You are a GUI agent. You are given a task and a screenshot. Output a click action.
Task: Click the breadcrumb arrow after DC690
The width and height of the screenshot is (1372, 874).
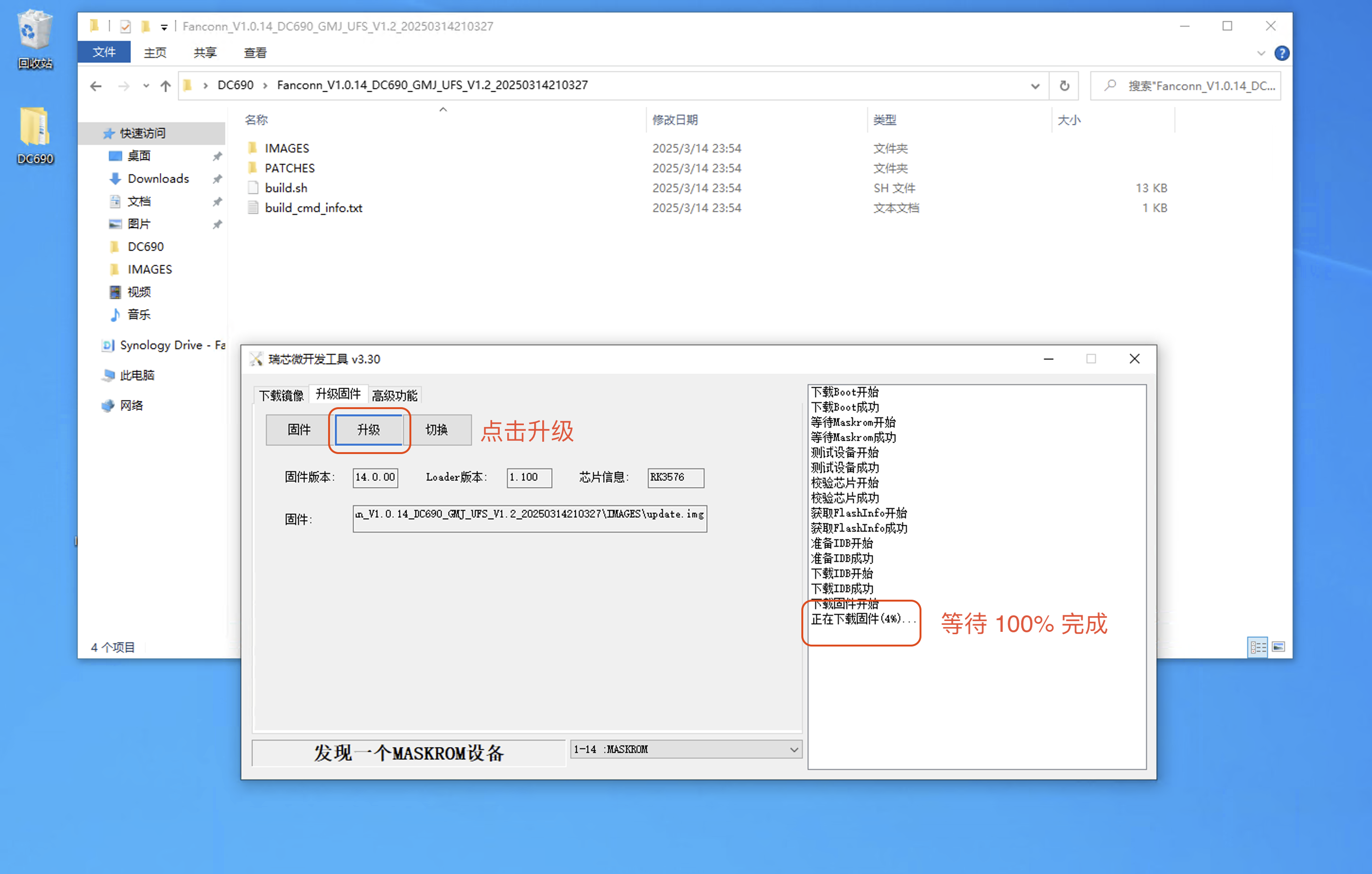point(266,86)
